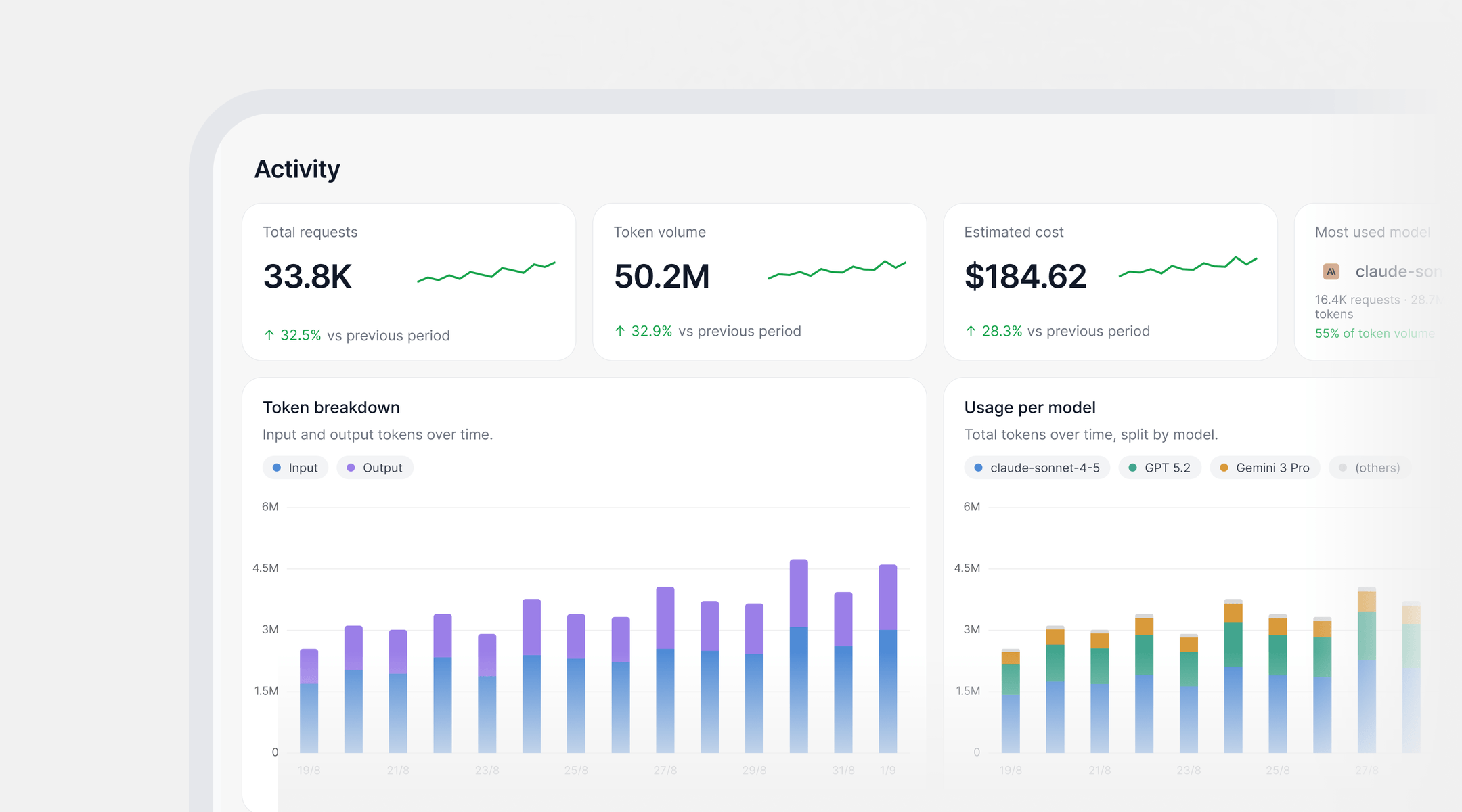Click the Token volume sparkline
Viewport: 1462px width, 812px height.
pos(837,269)
